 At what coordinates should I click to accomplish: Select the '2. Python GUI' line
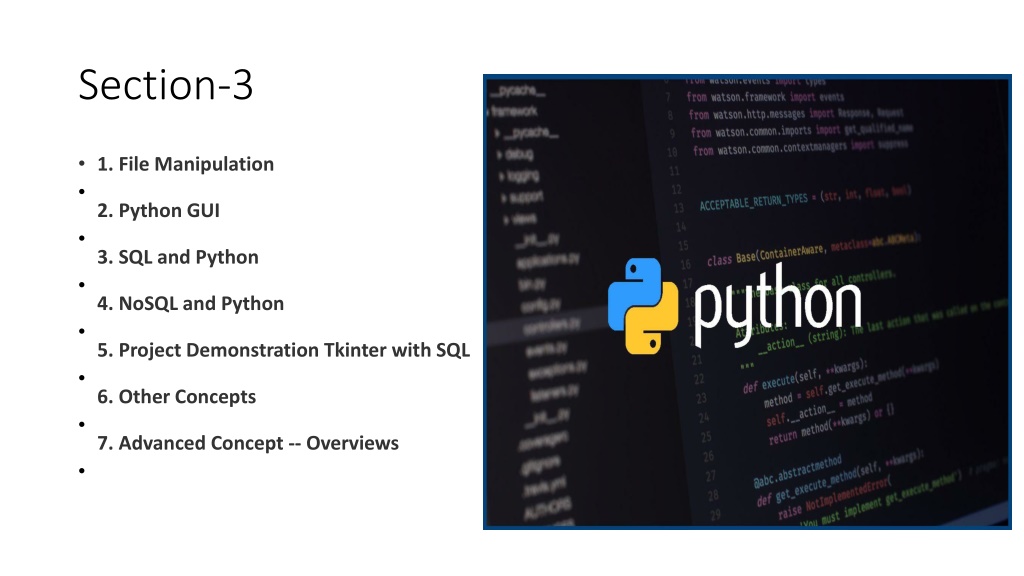159,210
